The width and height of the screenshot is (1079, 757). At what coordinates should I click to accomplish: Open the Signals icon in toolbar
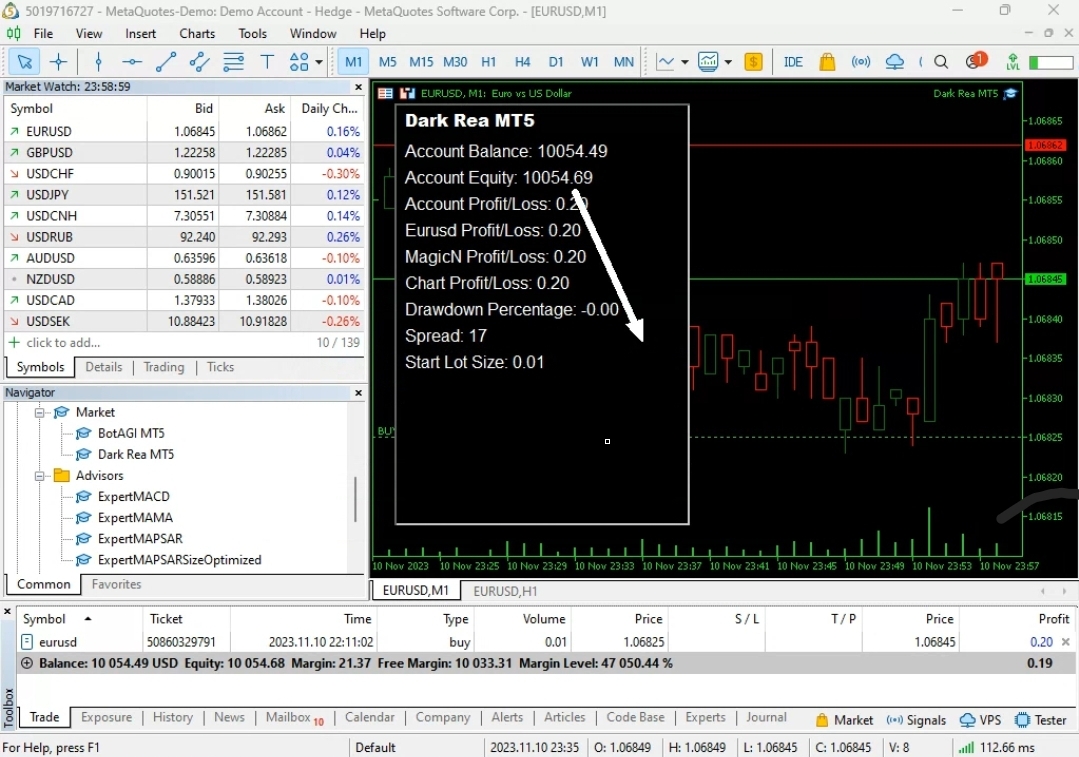point(861,62)
